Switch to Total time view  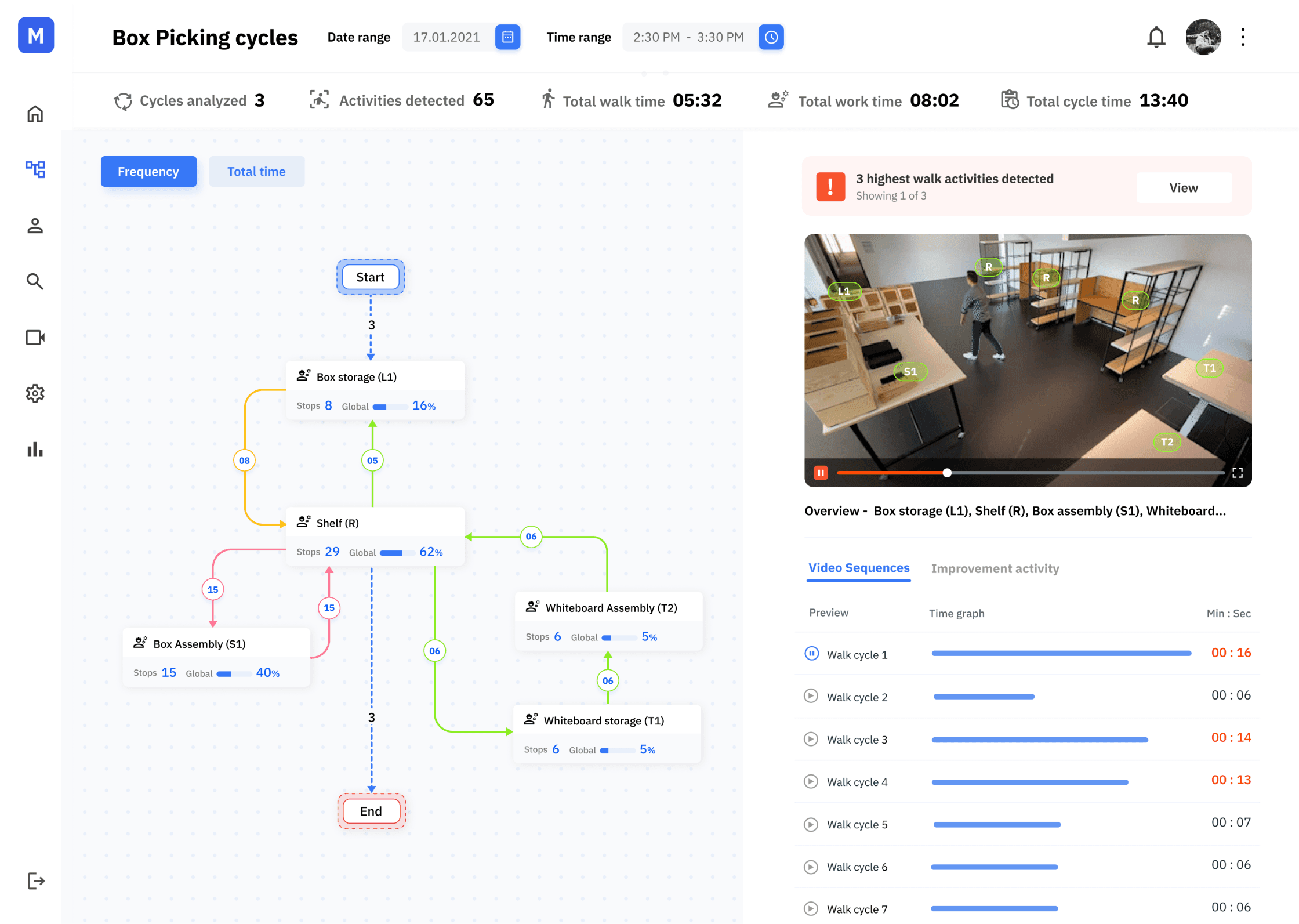(256, 172)
